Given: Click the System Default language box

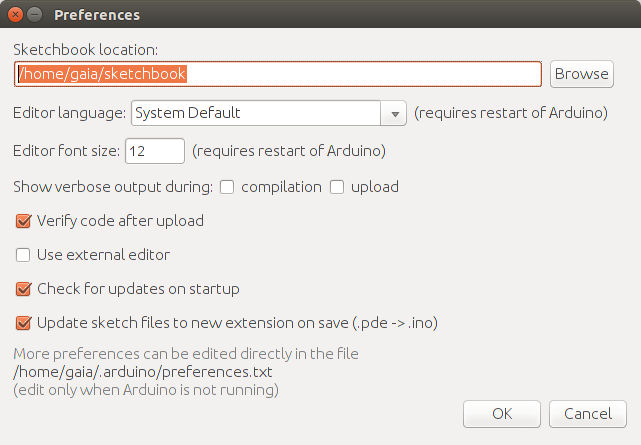Looking at the screenshot, I should [x=256, y=114].
